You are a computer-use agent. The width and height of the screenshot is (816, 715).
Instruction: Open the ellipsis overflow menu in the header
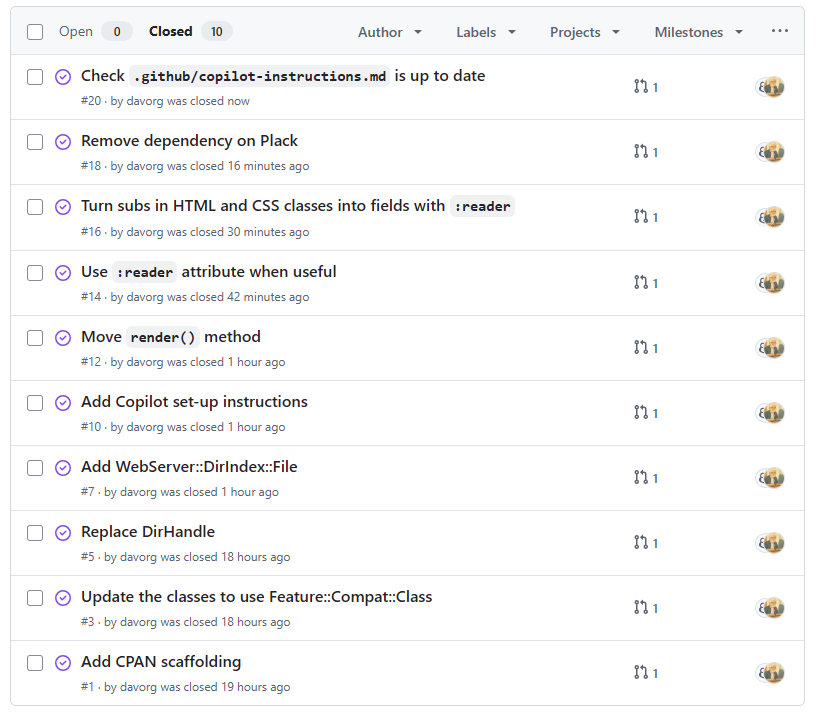(x=780, y=31)
